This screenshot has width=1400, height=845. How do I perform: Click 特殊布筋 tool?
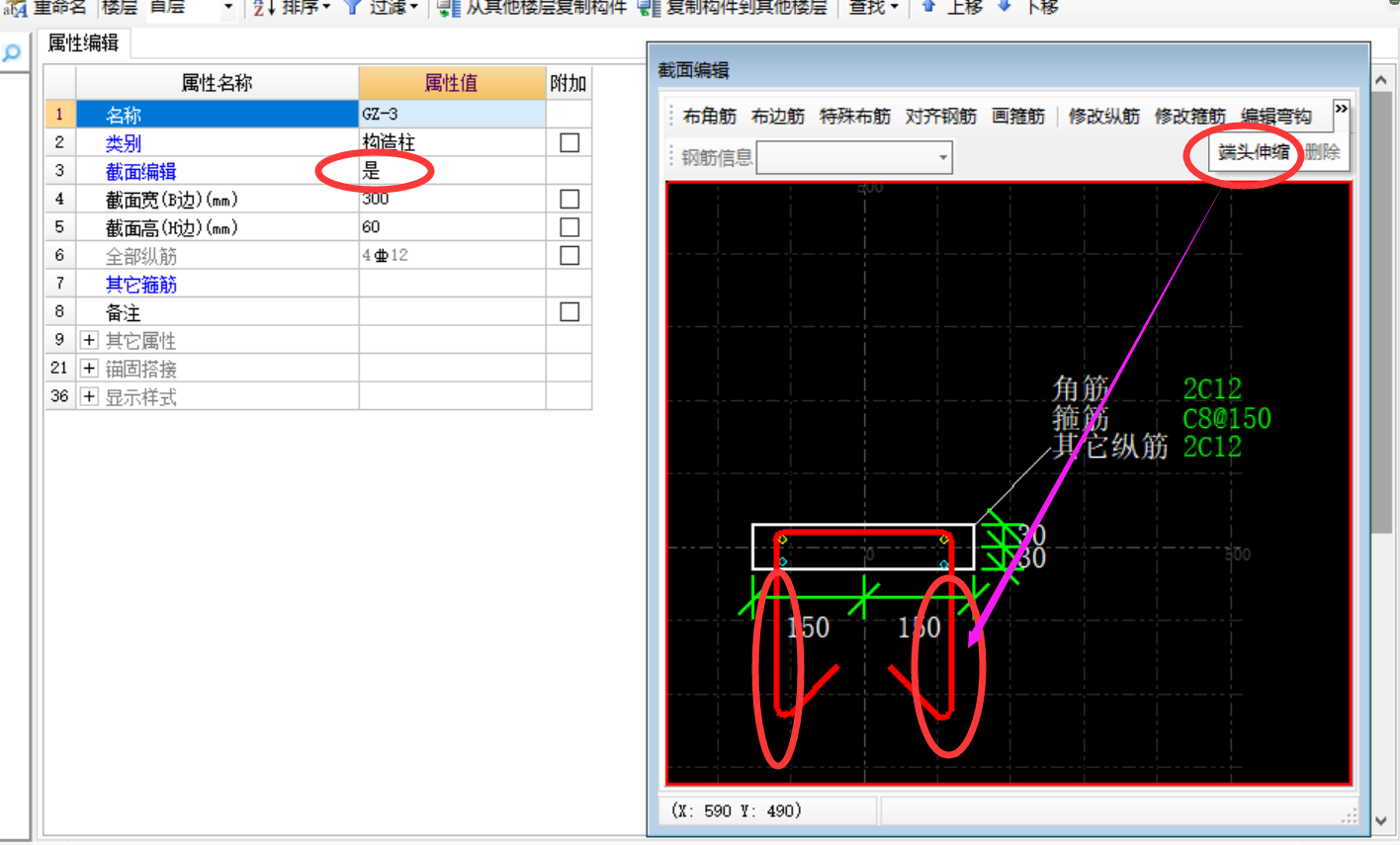click(855, 117)
